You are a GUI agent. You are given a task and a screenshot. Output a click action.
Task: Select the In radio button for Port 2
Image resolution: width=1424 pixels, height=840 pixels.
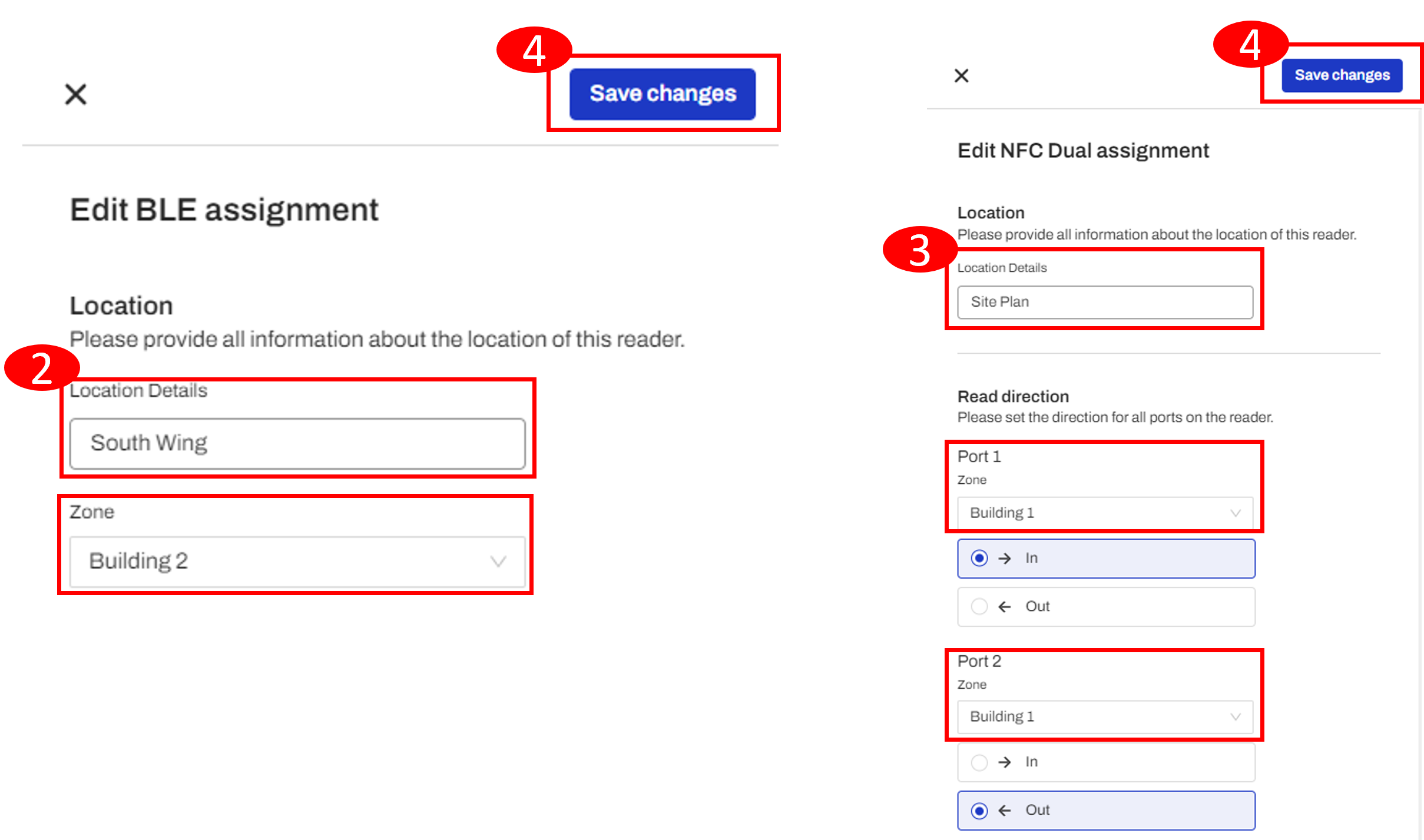pos(979,762)
